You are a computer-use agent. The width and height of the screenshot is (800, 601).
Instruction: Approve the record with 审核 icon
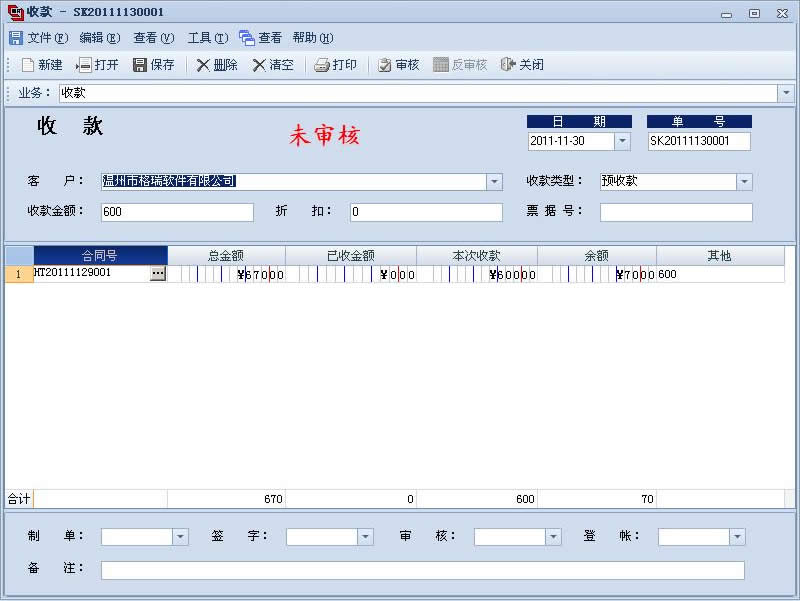(x=385, y=65)
